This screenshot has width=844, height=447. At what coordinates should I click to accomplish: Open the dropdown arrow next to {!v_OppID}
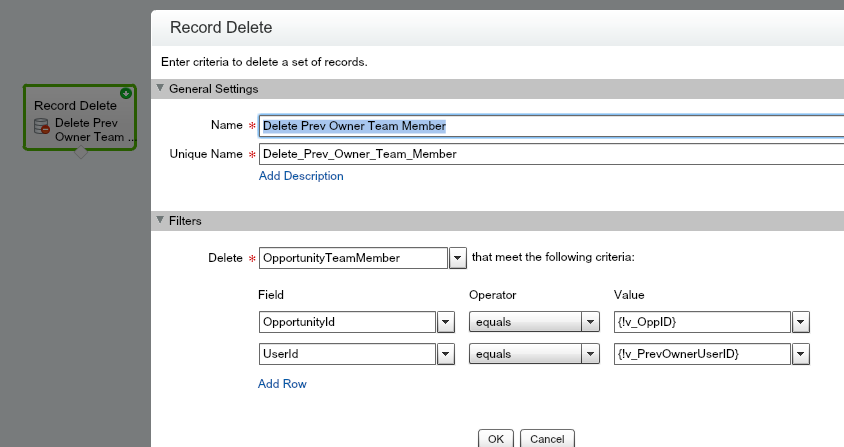pos(800,322)
